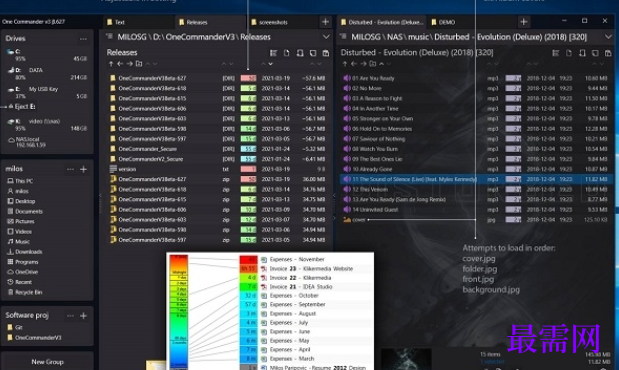The height and width of the screenshot is (370, 619).
Task: Expand the left pane path dropdown chevron
Action: [326, 37]
